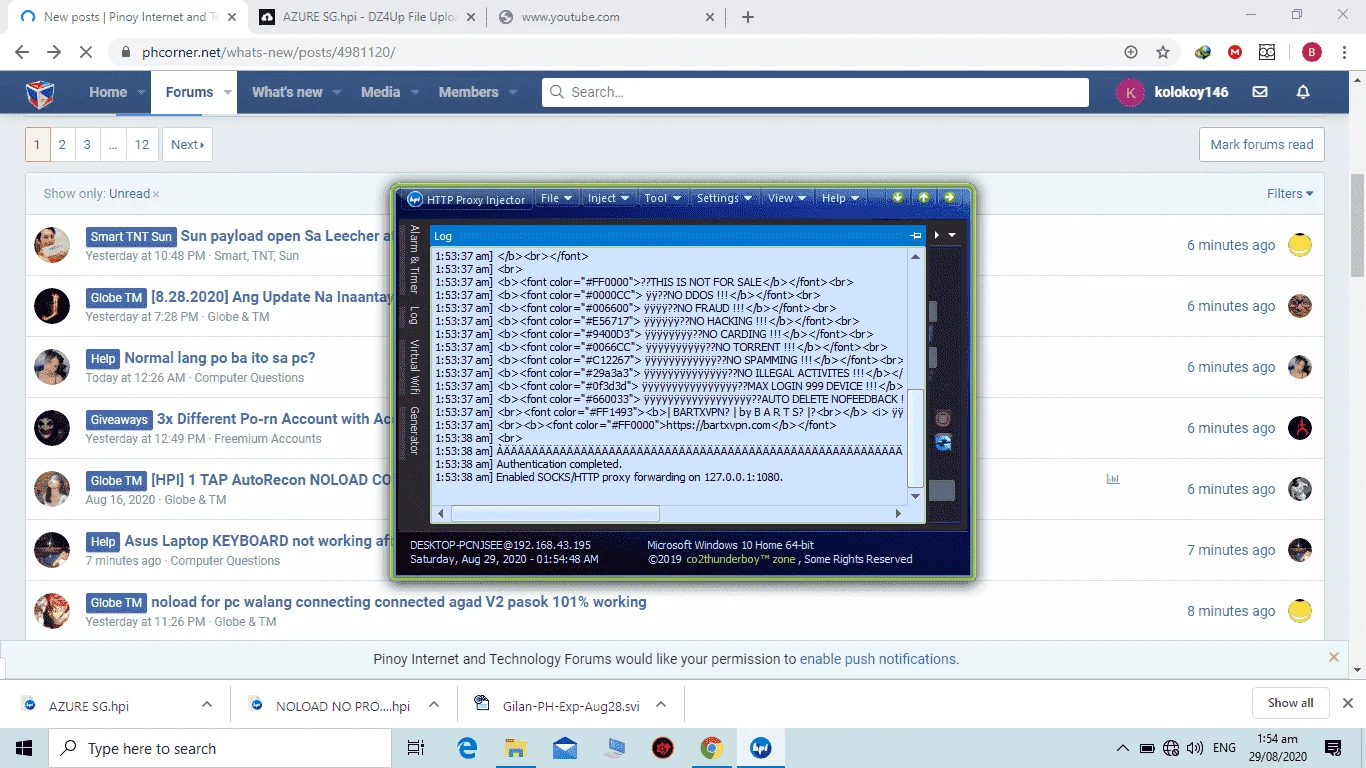The height and width of the screenshot is (768, 1366).
Task: Open the inbox envelope icon
Action: pos(1260,92)
